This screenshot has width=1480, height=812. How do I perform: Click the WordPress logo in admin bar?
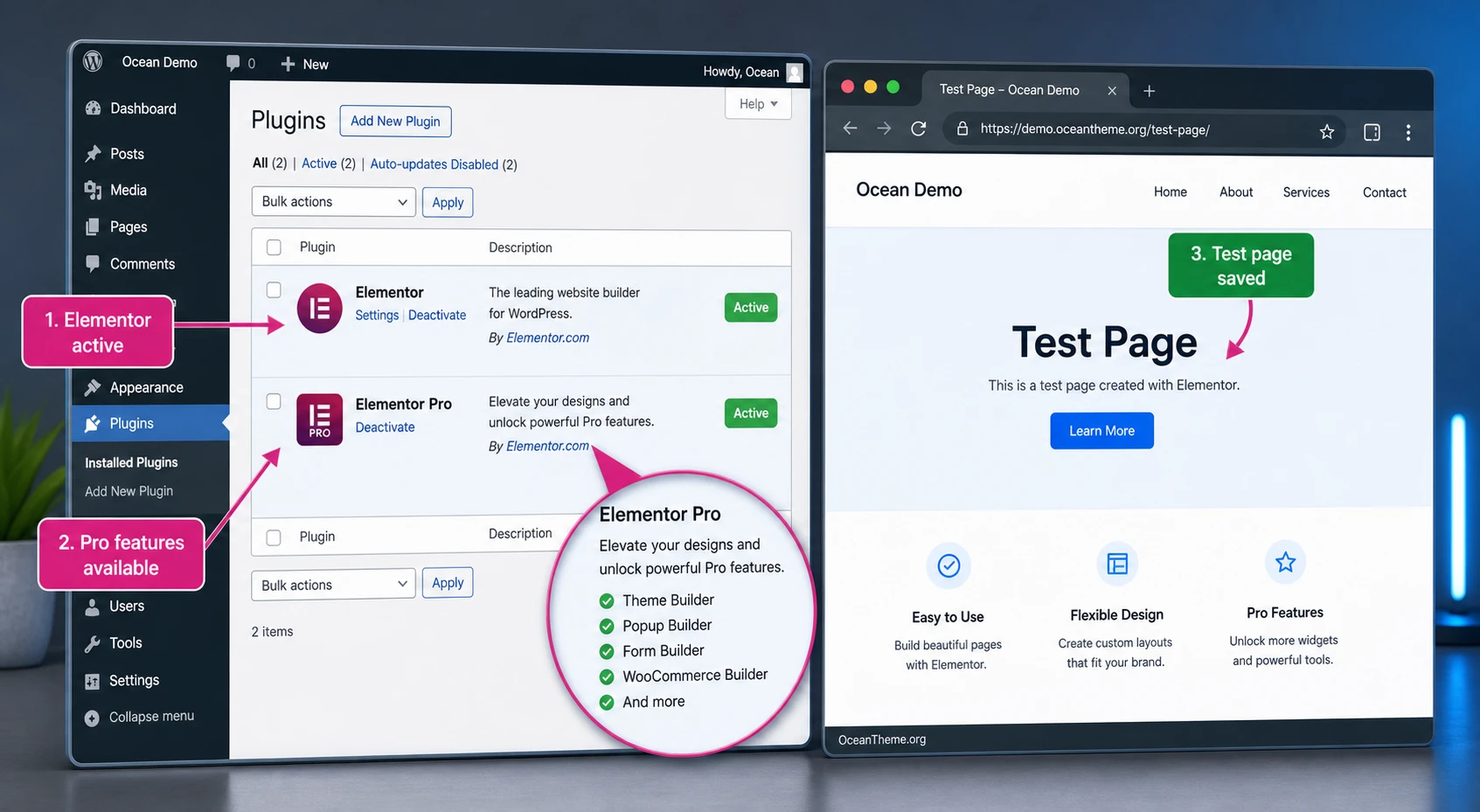pos(94,61)
